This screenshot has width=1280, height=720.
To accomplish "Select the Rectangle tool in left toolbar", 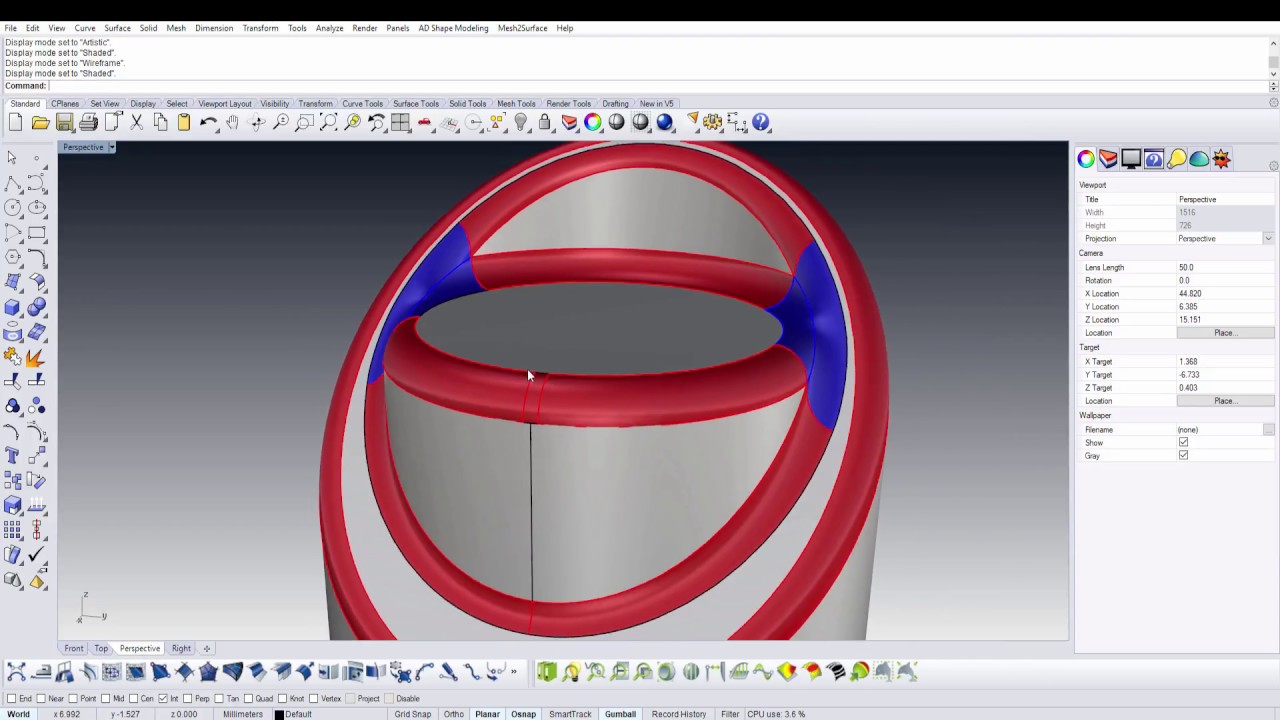I will (37, 232).
